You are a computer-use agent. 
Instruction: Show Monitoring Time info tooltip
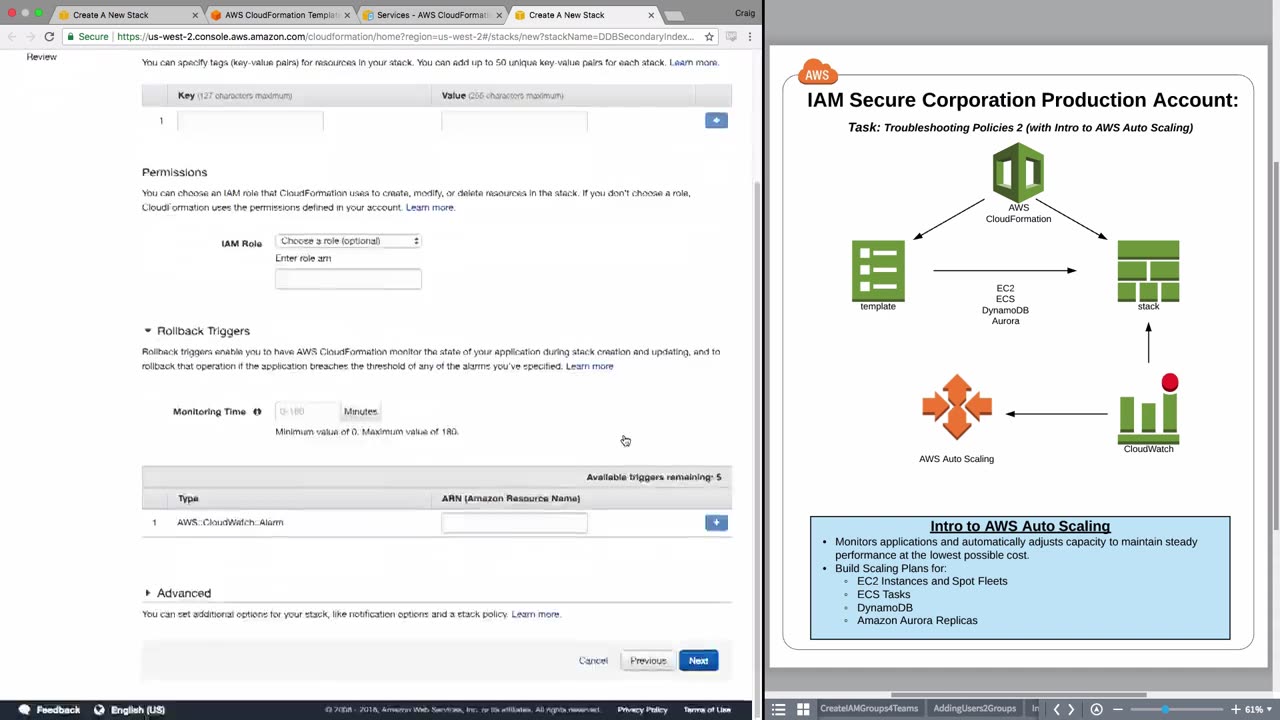click(x=257, y=411)
